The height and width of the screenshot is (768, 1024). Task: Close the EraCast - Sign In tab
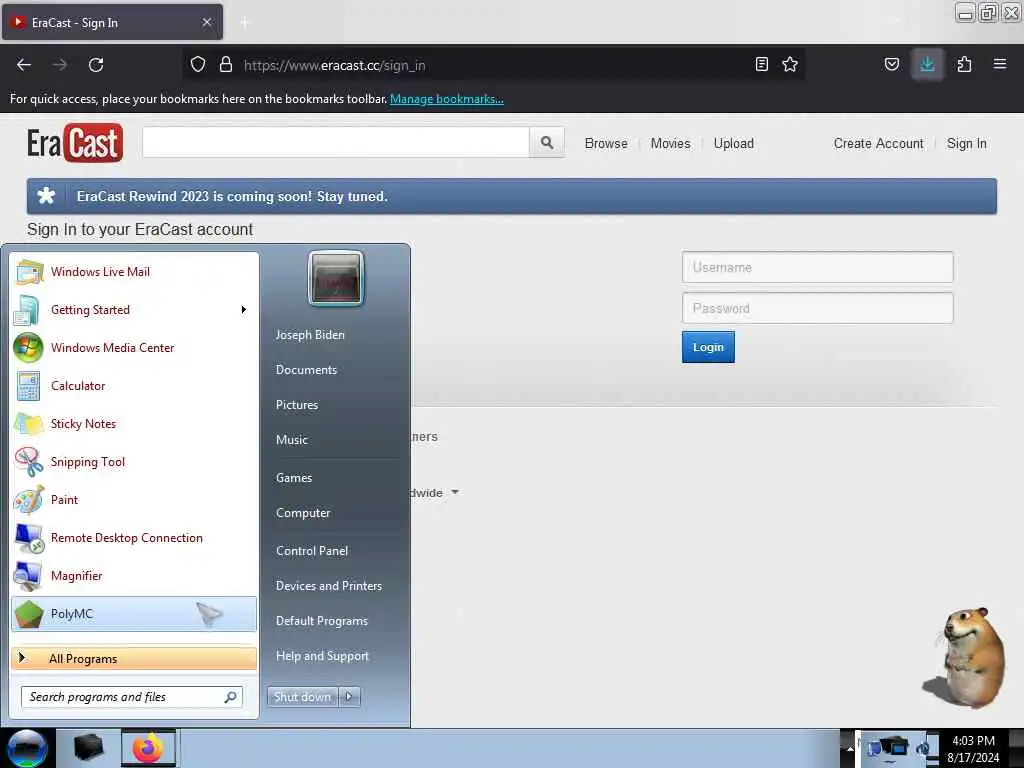(x=207, y=22)
